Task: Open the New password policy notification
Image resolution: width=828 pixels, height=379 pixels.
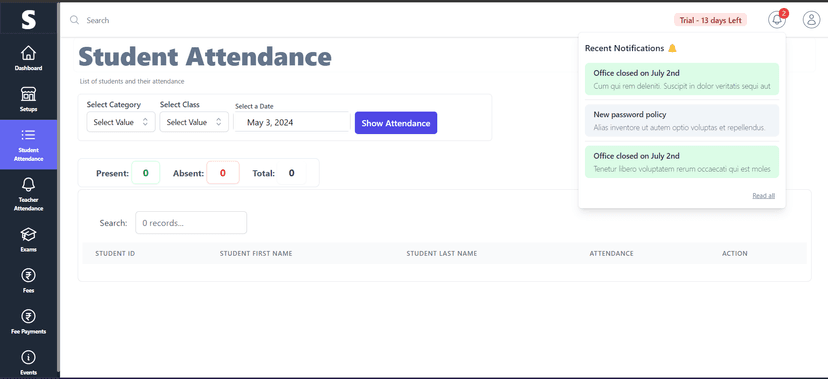Action: [x=682, y=120]
